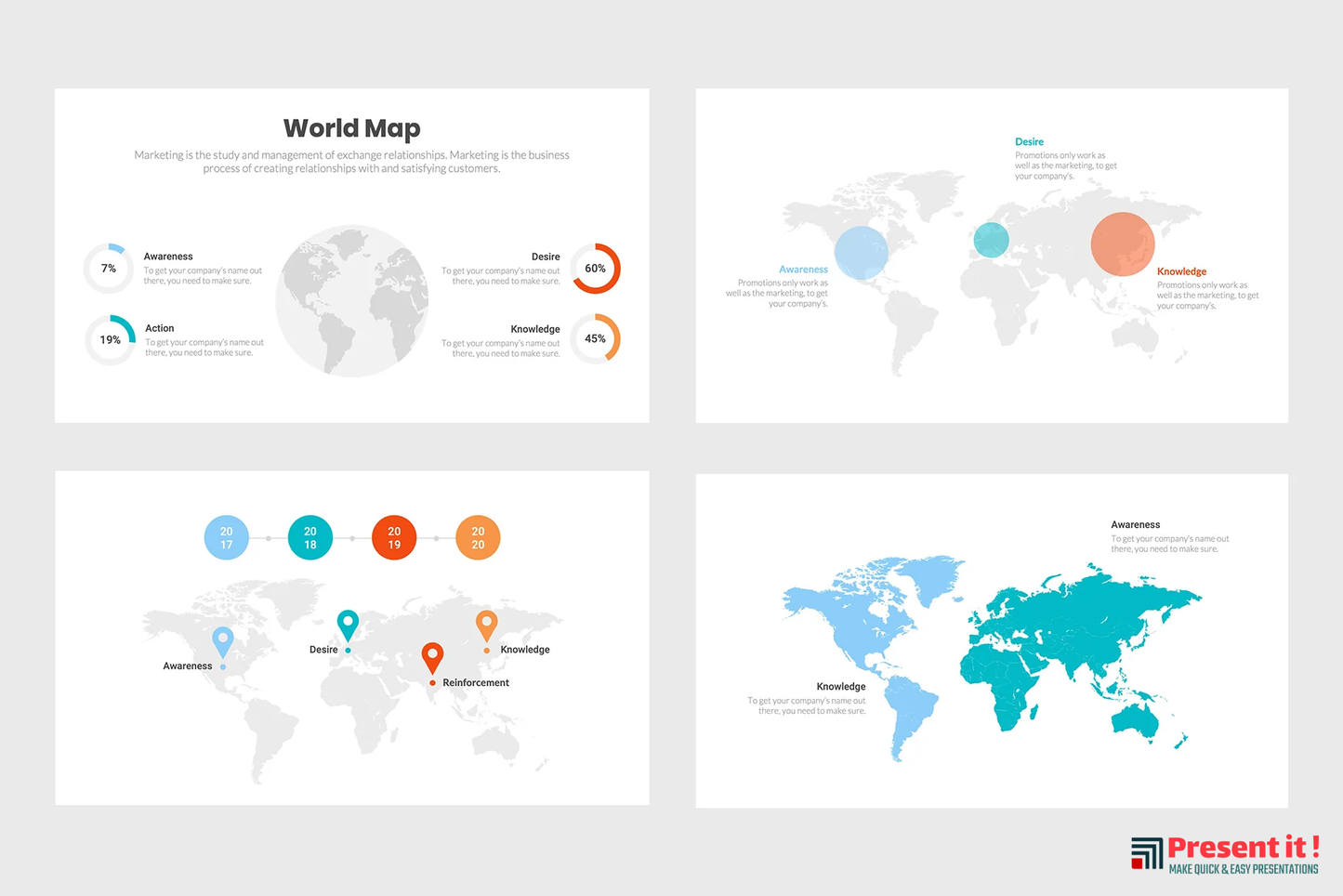
Task: Click the World Map slide title
Action: [x=351, y=128]
